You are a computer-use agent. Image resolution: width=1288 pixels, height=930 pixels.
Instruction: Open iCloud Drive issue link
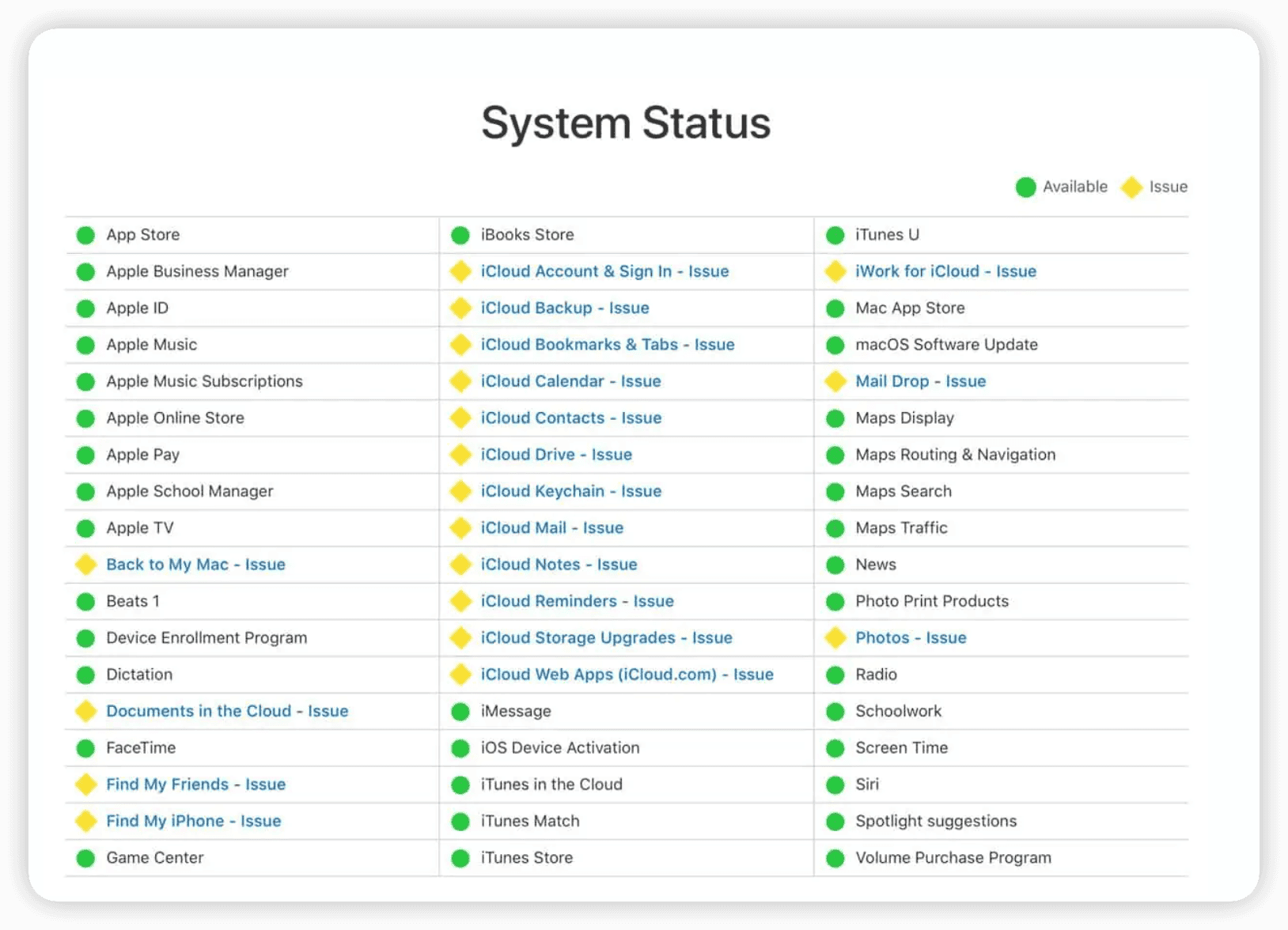(x=556, y=455)
